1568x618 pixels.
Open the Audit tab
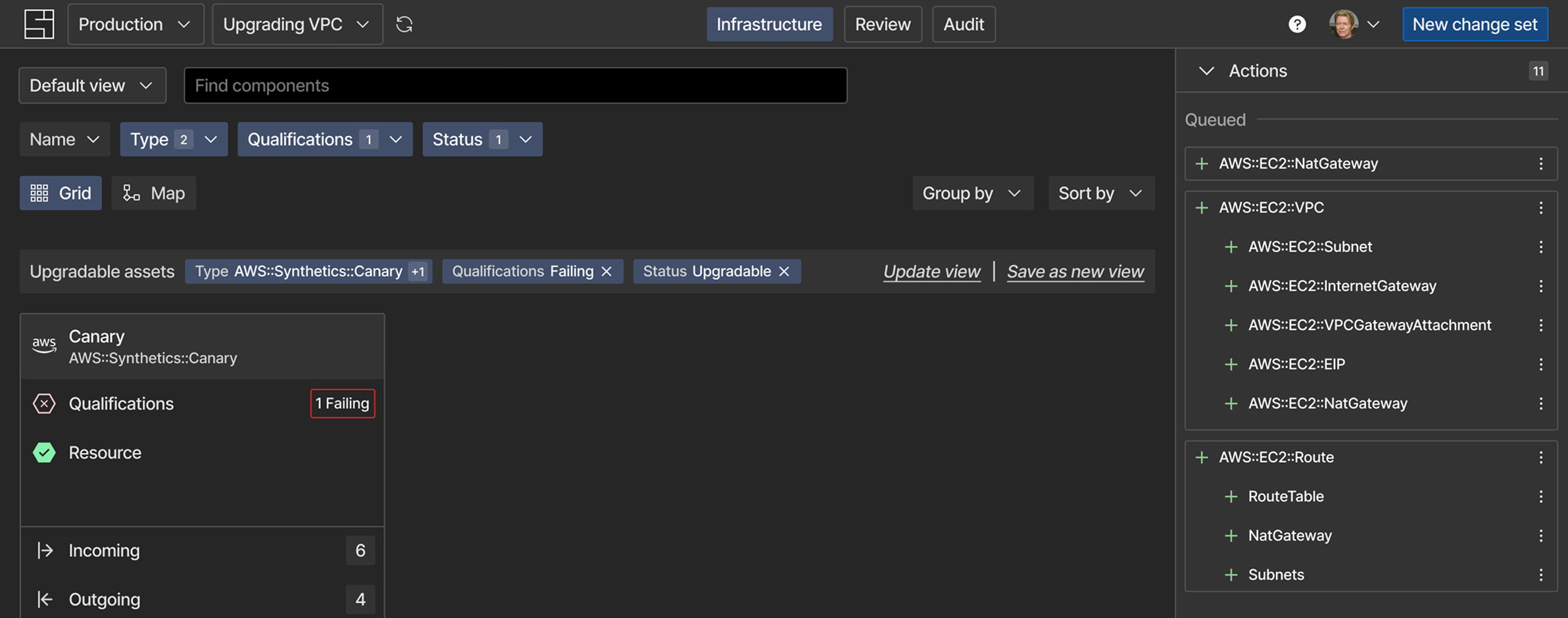(x=964, y=24)
